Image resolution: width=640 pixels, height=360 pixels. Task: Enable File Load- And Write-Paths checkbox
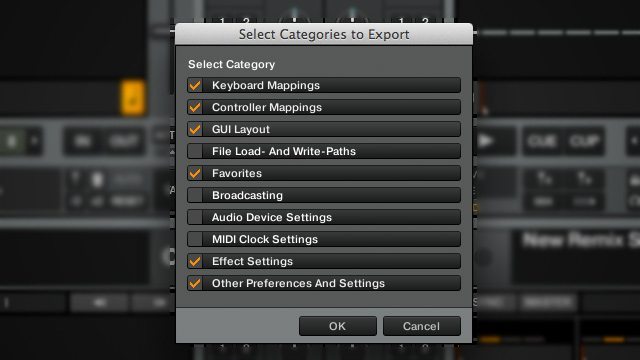pyautogui.click(x=195, y=151)
